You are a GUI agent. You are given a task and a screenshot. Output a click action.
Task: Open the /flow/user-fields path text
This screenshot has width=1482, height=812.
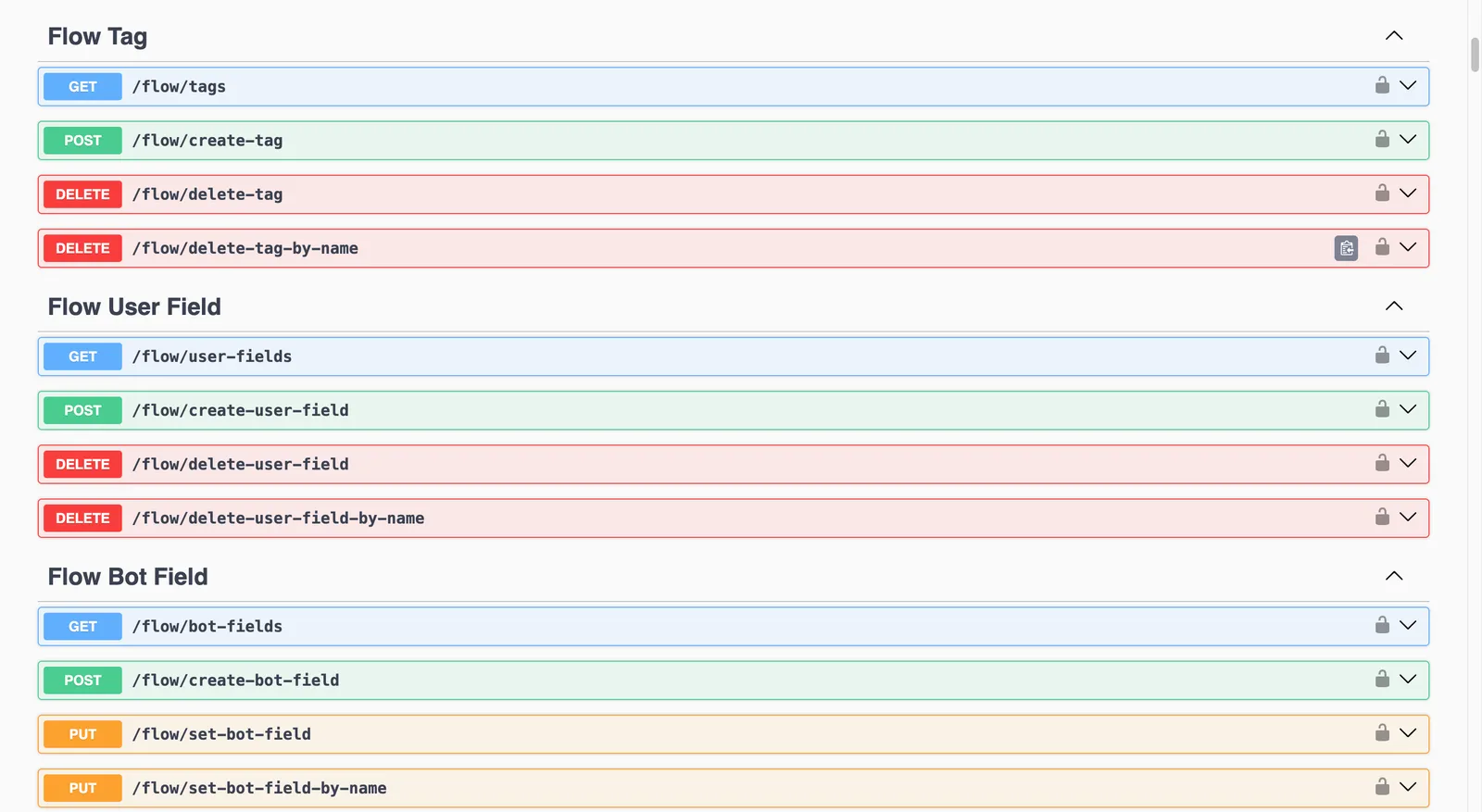point(212,356)
